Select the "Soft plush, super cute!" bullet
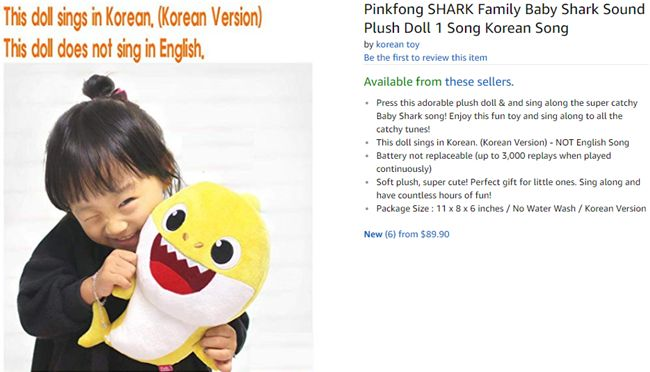Viewport: 650px width, 372px height. [x=508, y=189]
